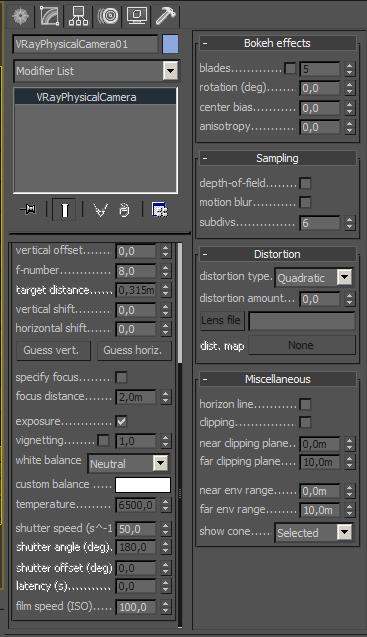Select VRayPhysicalCamera in modifier stack
The height and width of the screenshot is (637, 367).
(96, 97)
